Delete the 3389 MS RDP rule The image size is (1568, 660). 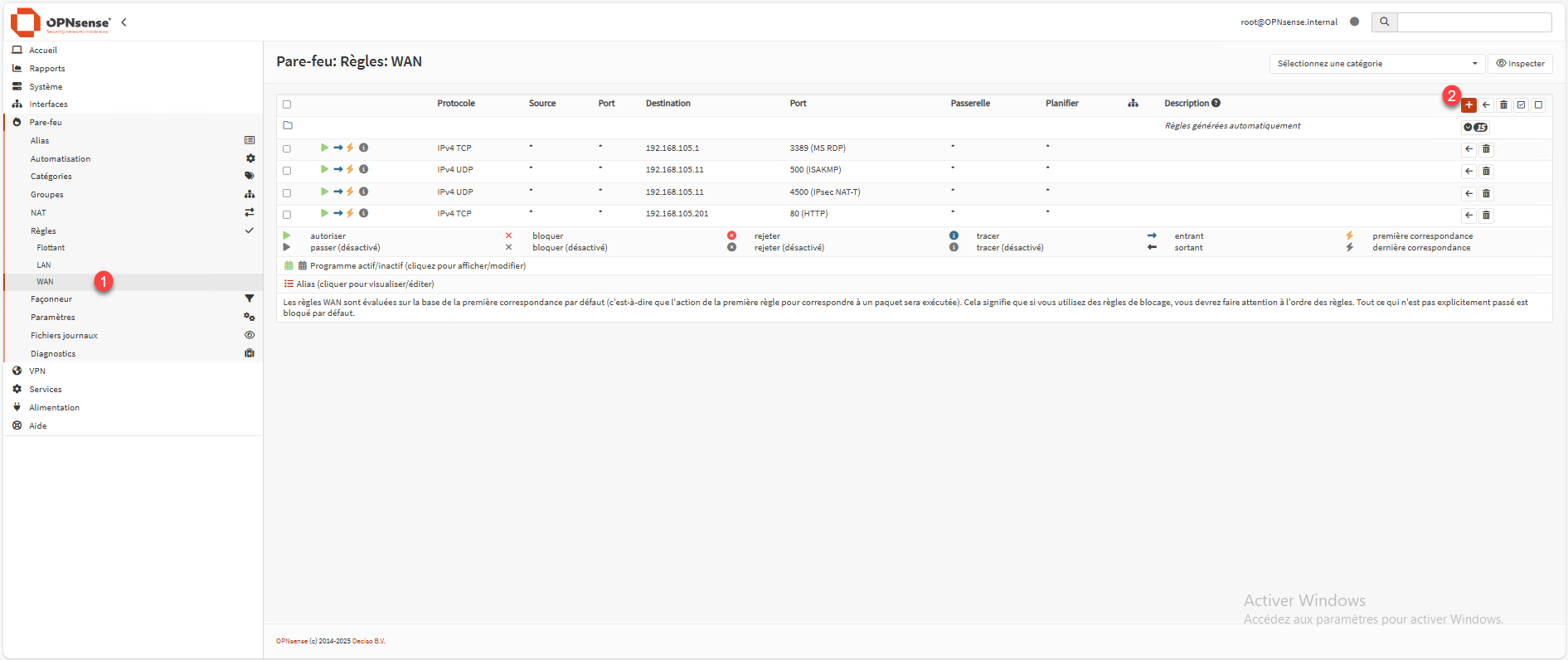1486,149
